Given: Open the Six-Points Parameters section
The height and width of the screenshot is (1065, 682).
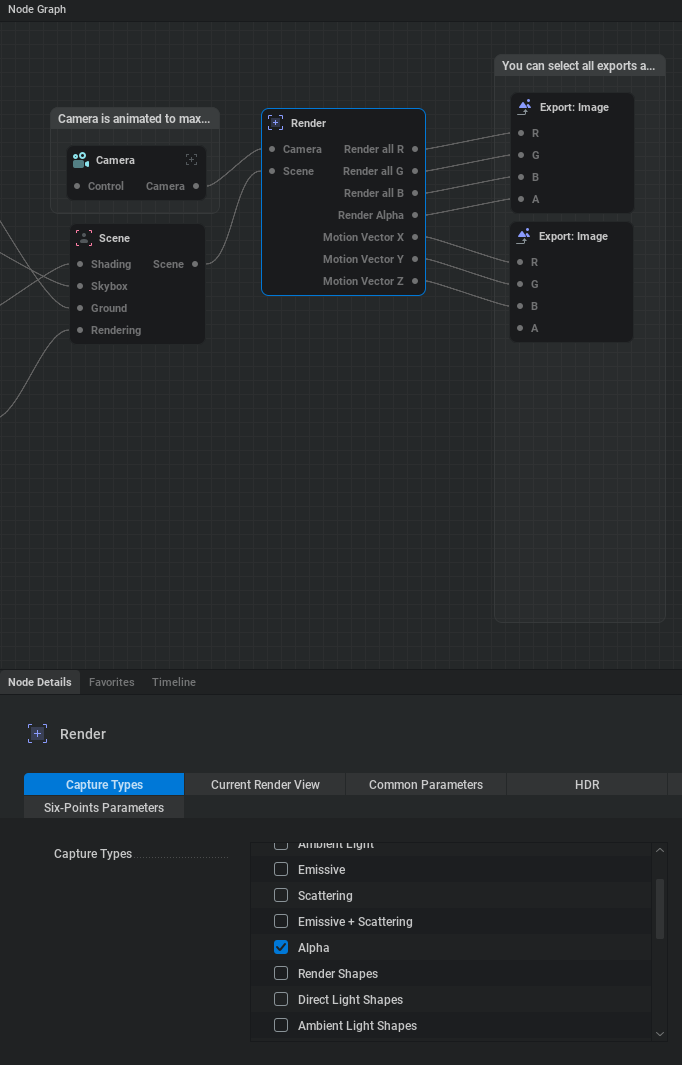Looking at the screenshot, I should pyautogui.click(x=103, y=807).
